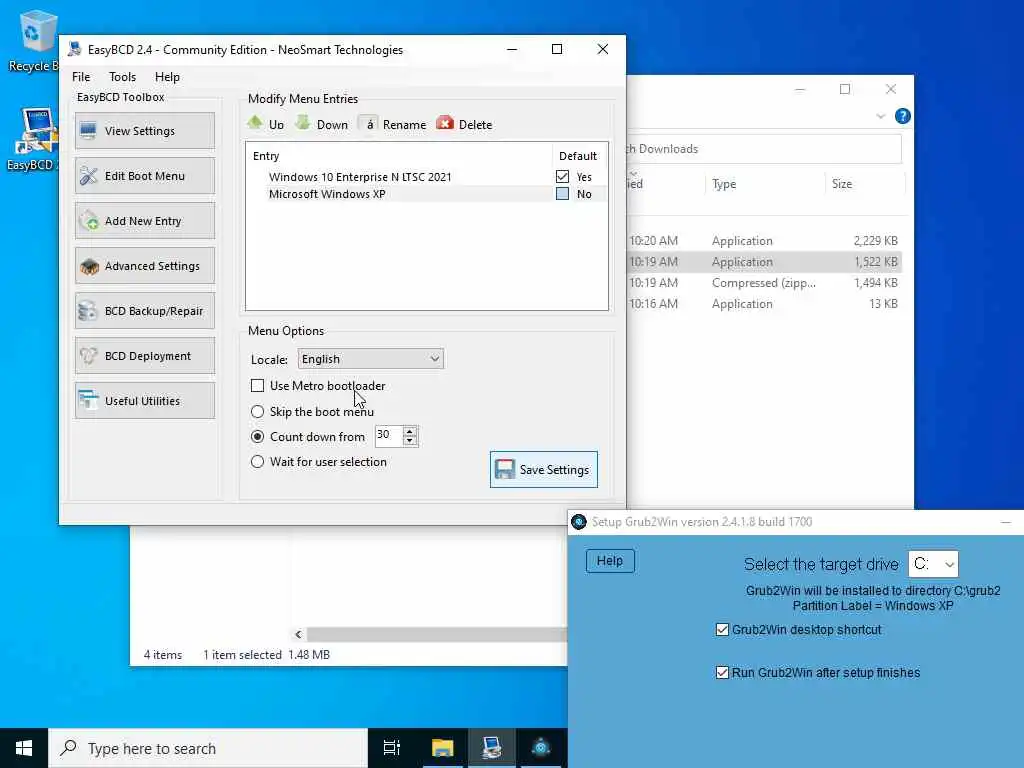1024x768 pixels.
Task: Click the Help button in Grub2Win setup
Action: tap(610, 561)
